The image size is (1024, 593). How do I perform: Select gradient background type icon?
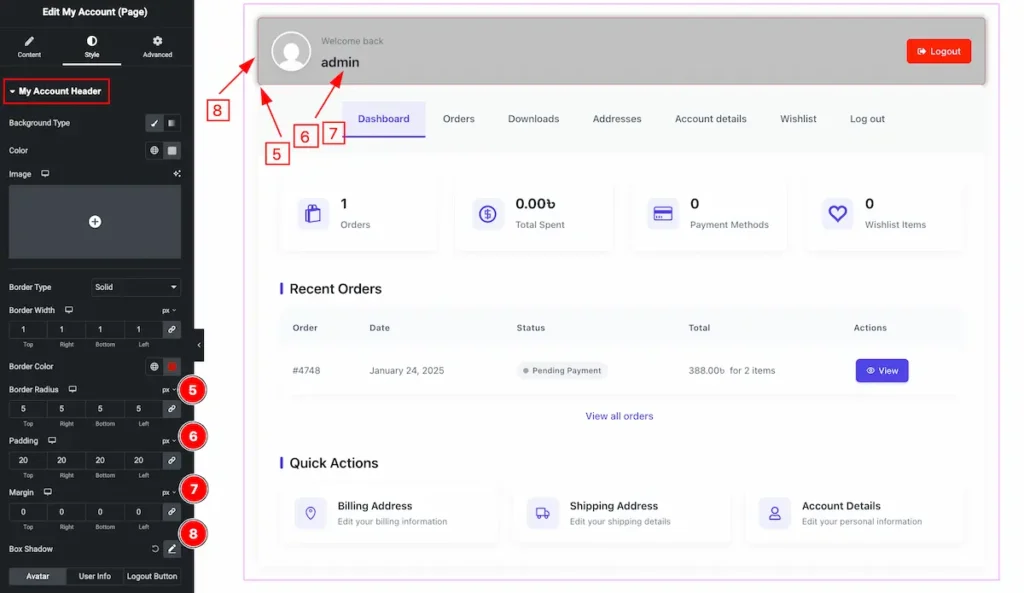pyautogui.click(x=172, y=123)
